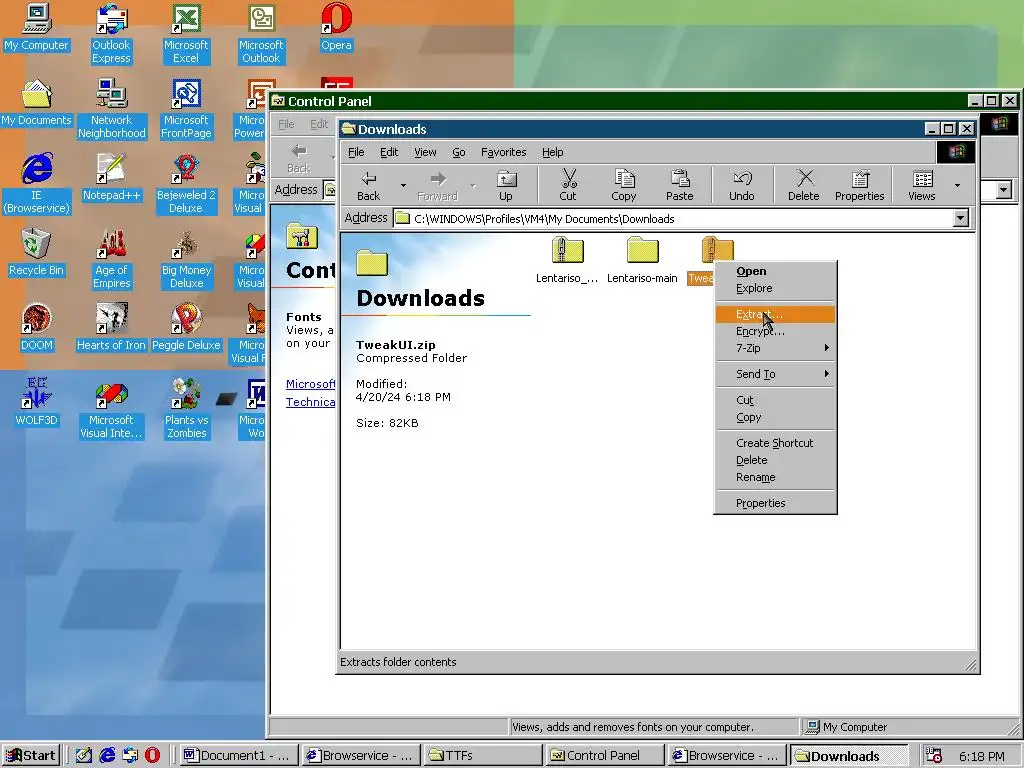
Task: Start Bejeweled 2 Deluxe game
Action: click(x=186, y=184)
